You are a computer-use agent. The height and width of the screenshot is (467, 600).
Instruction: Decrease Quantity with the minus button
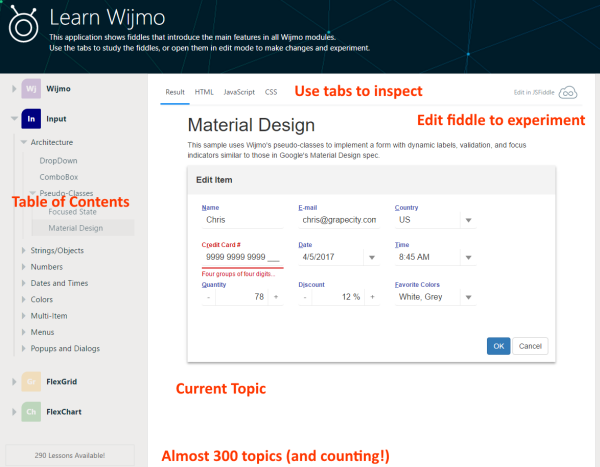pos(209,297)
